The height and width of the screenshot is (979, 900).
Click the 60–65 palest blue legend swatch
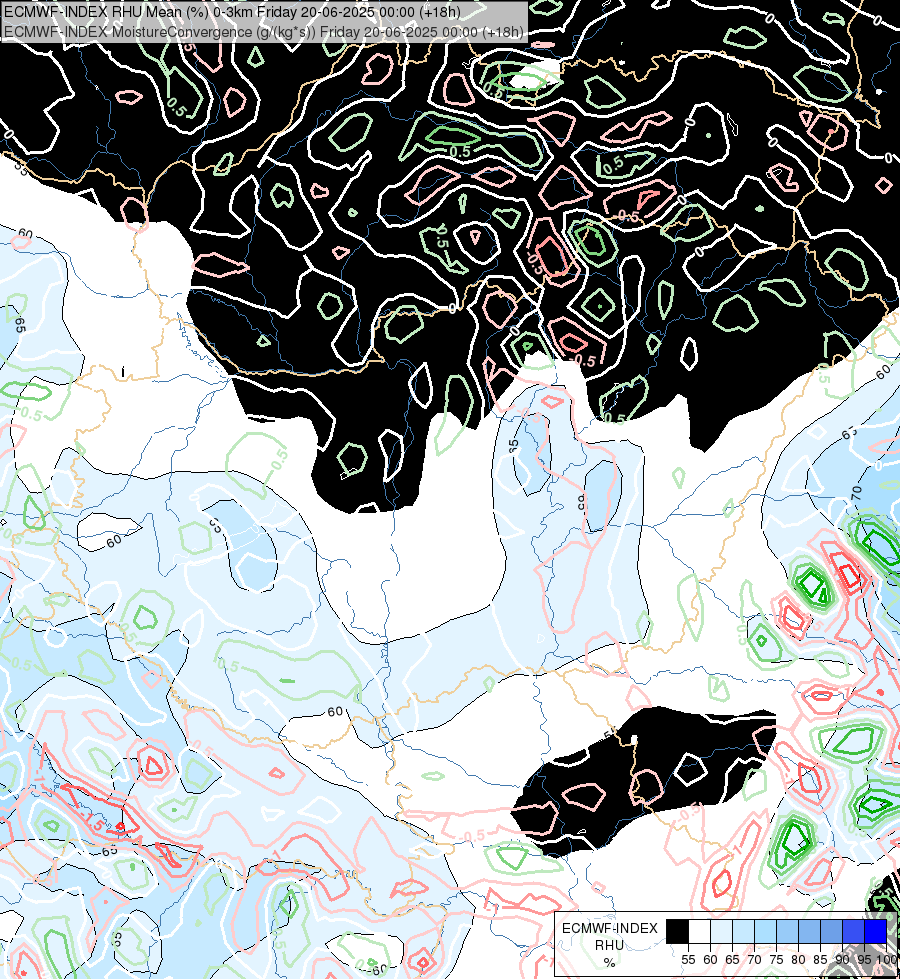pos(721,931)
